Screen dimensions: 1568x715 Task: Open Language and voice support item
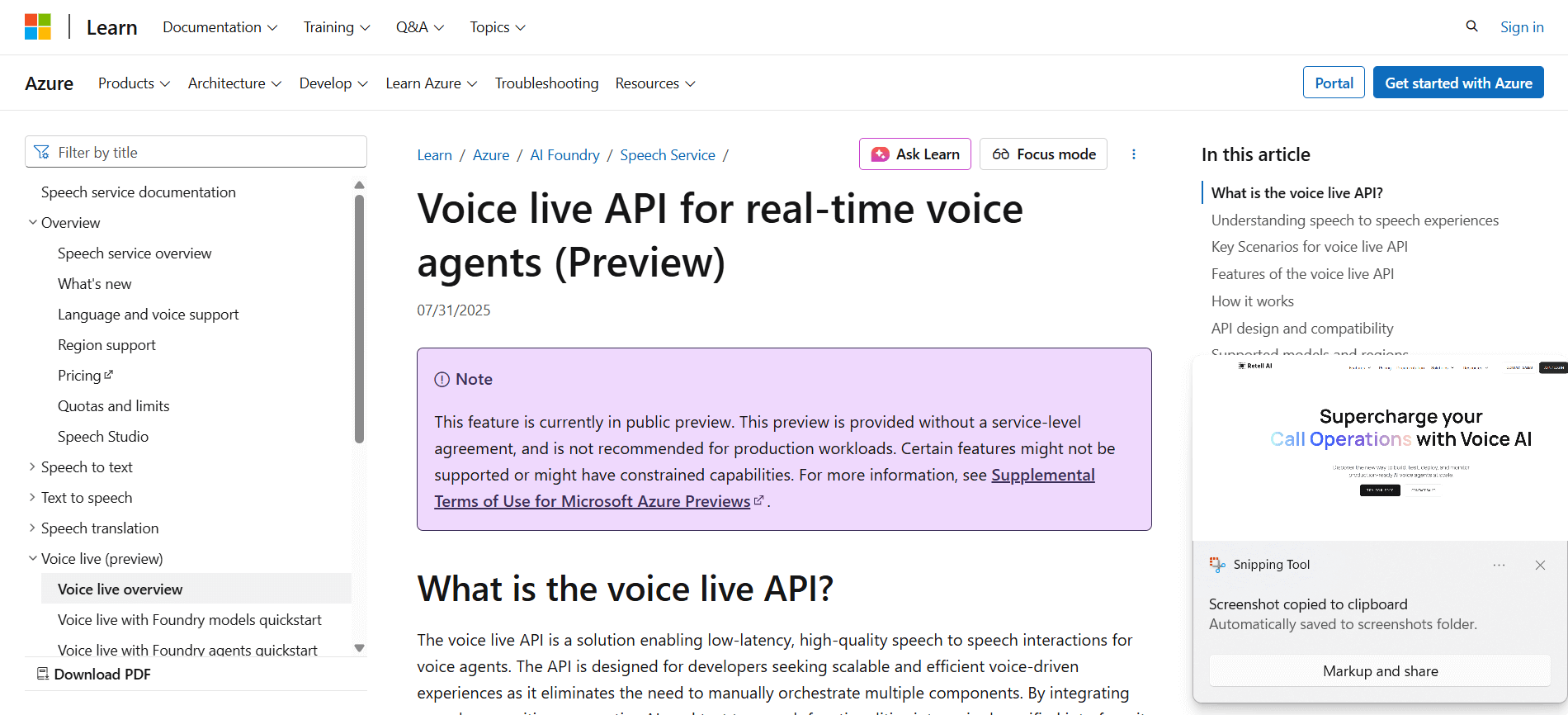[x=149, y=314]
